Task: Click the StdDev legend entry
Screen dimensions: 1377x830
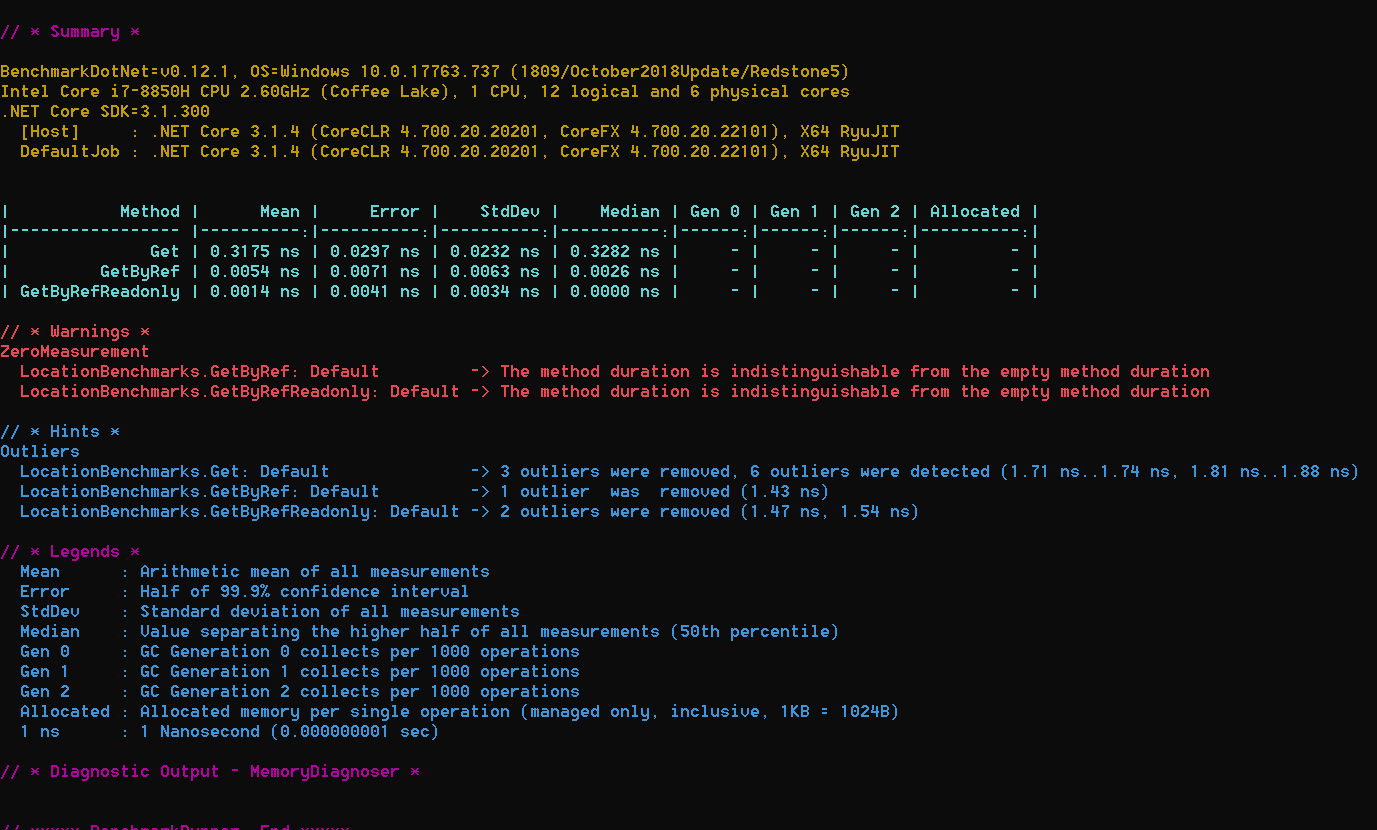Action: pyautogui.click(x=50, y=612)
